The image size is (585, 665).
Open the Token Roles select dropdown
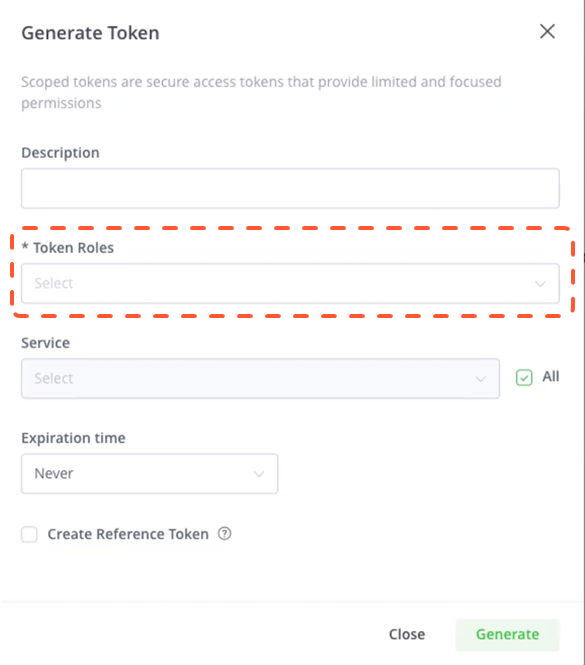pos(290,283)
